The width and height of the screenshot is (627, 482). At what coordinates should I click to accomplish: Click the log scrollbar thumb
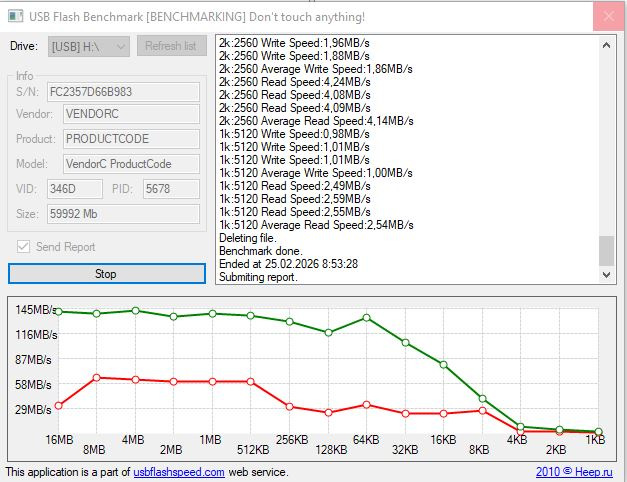tap(606, 251)
